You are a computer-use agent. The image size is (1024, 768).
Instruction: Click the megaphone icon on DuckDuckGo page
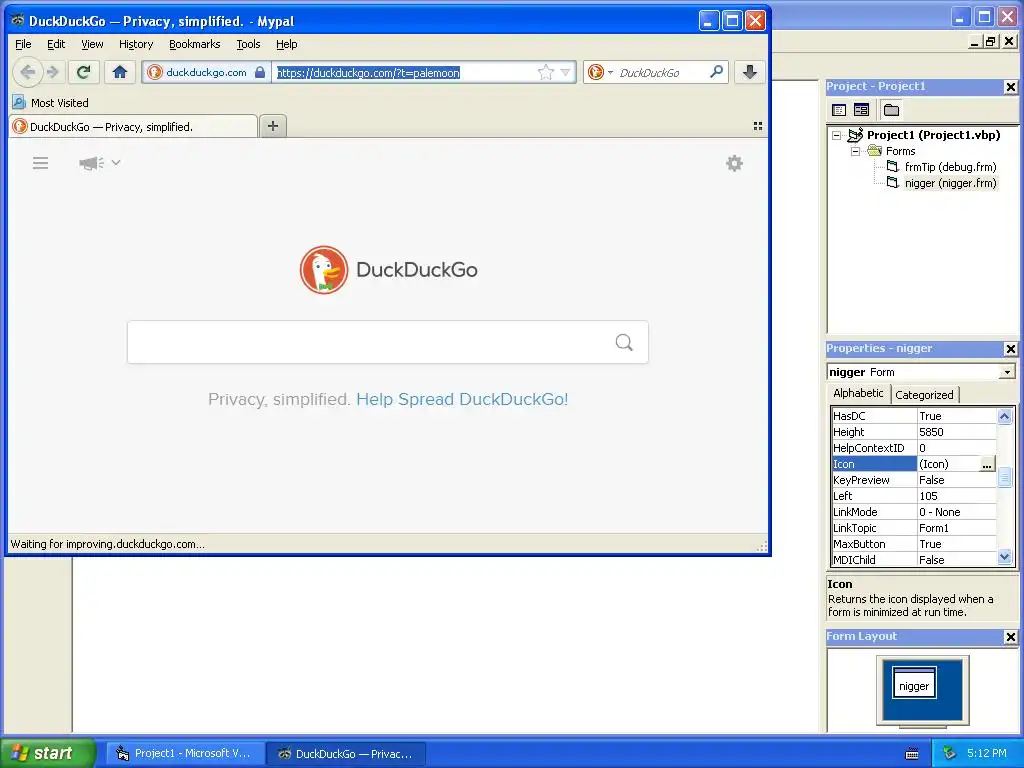point(91,163)
